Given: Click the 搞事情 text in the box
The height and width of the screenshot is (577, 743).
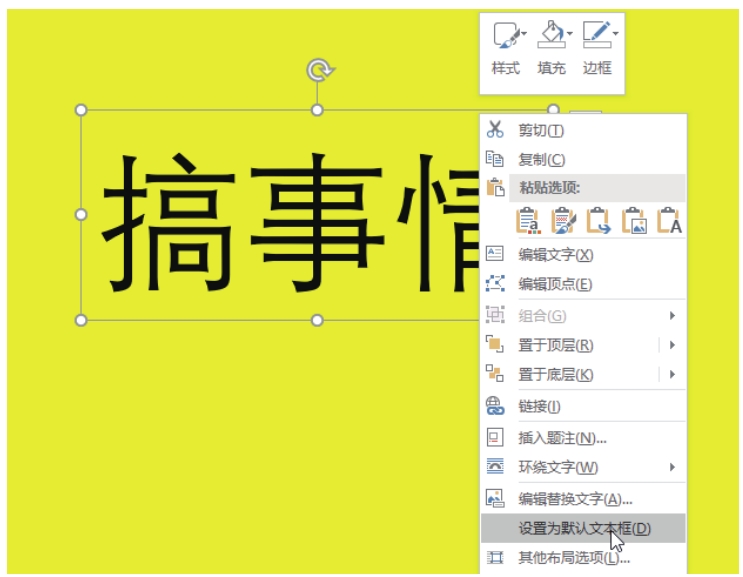Looking at the screenshot, I should (290, 222).
